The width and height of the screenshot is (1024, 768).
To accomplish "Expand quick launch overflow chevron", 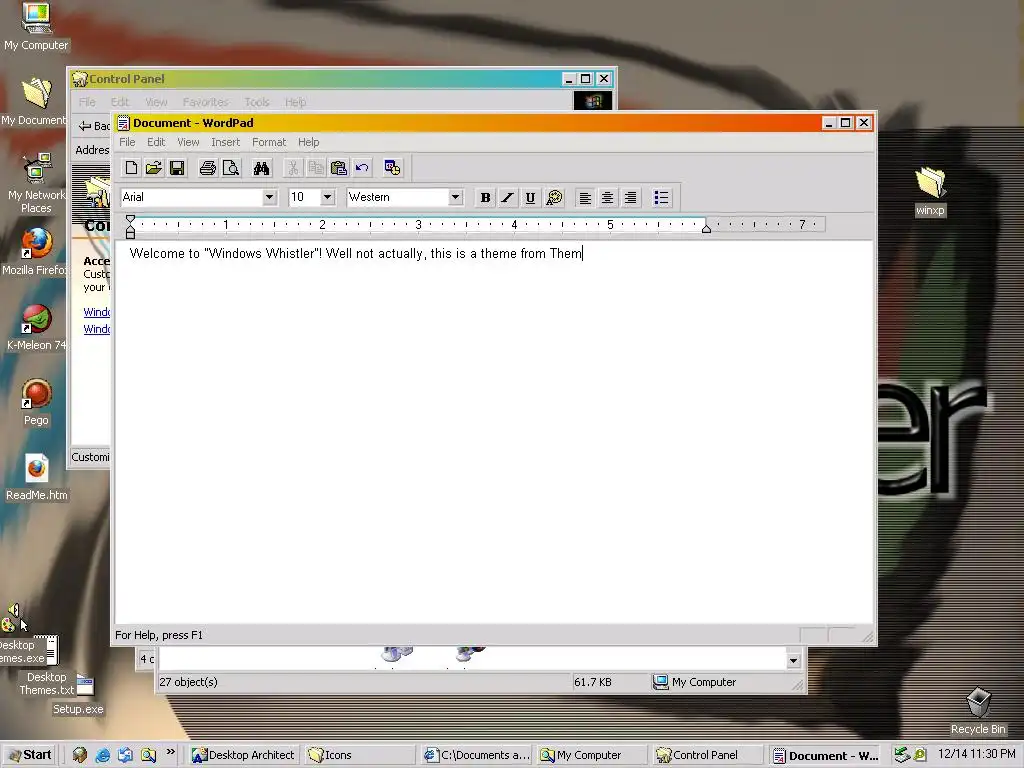I will pyautogui.click(x=170, y=752).
